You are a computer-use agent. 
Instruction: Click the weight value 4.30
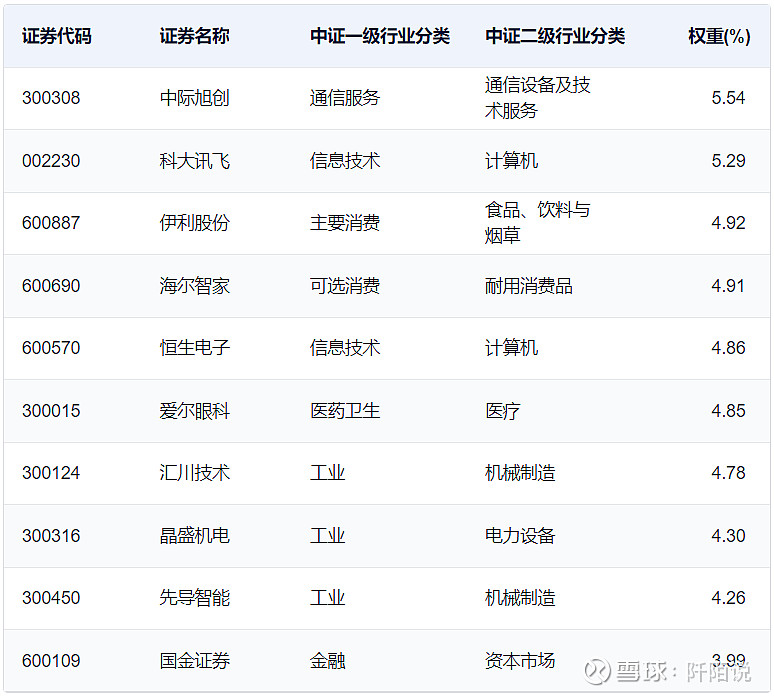728,536
